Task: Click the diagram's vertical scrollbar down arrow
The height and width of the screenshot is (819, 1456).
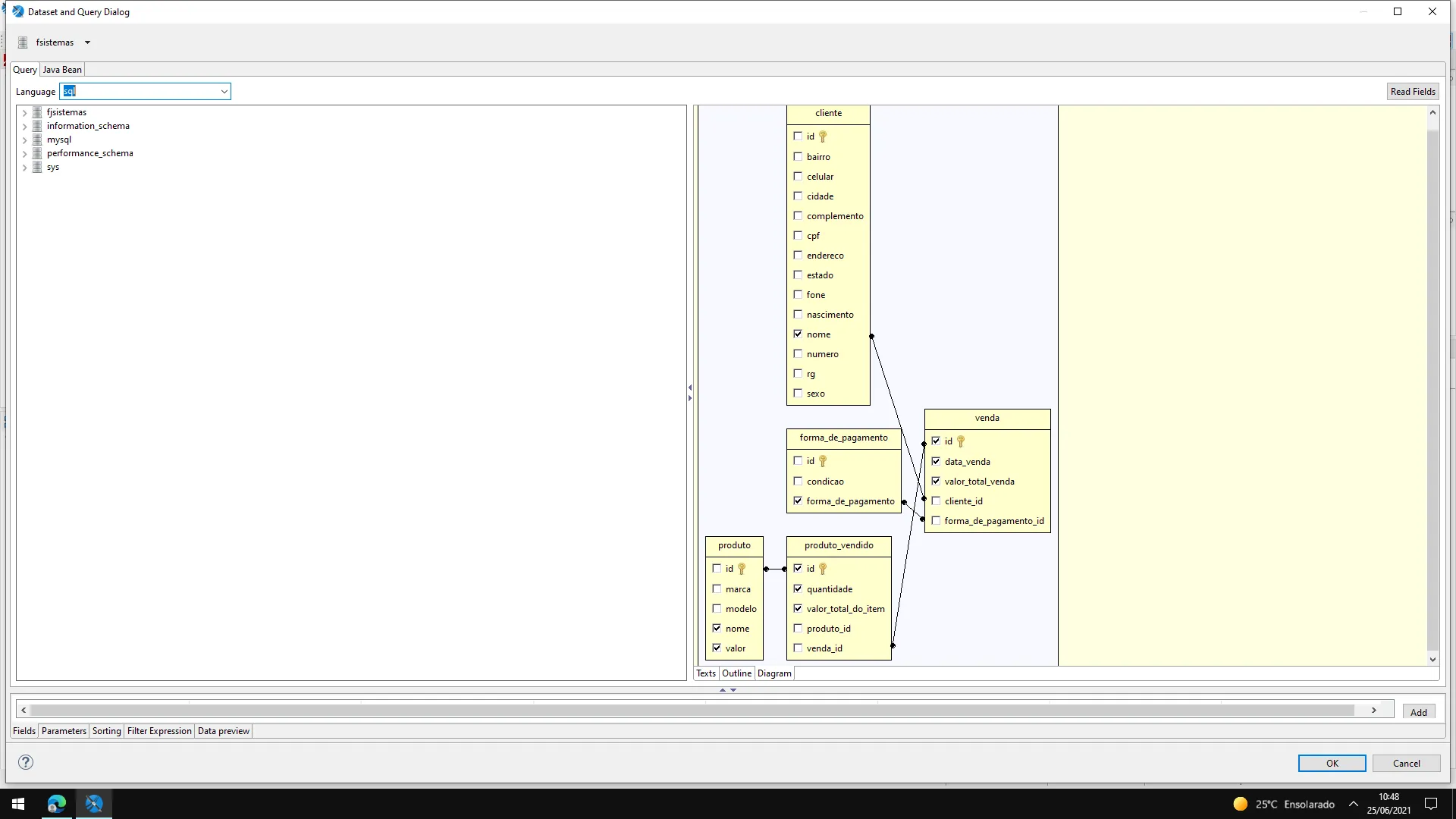Action: 1432,659
